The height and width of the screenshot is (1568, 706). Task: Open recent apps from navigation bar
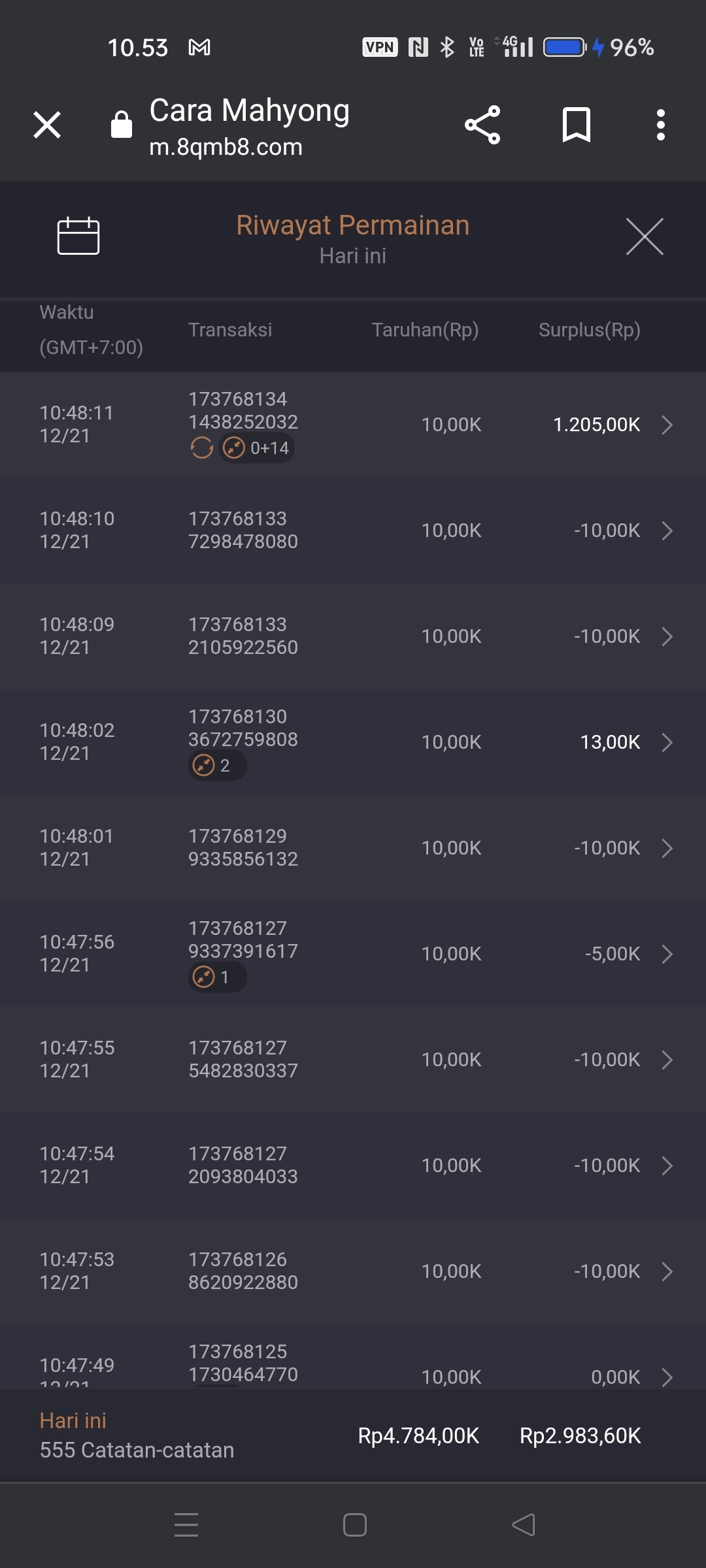point(186,1525)
